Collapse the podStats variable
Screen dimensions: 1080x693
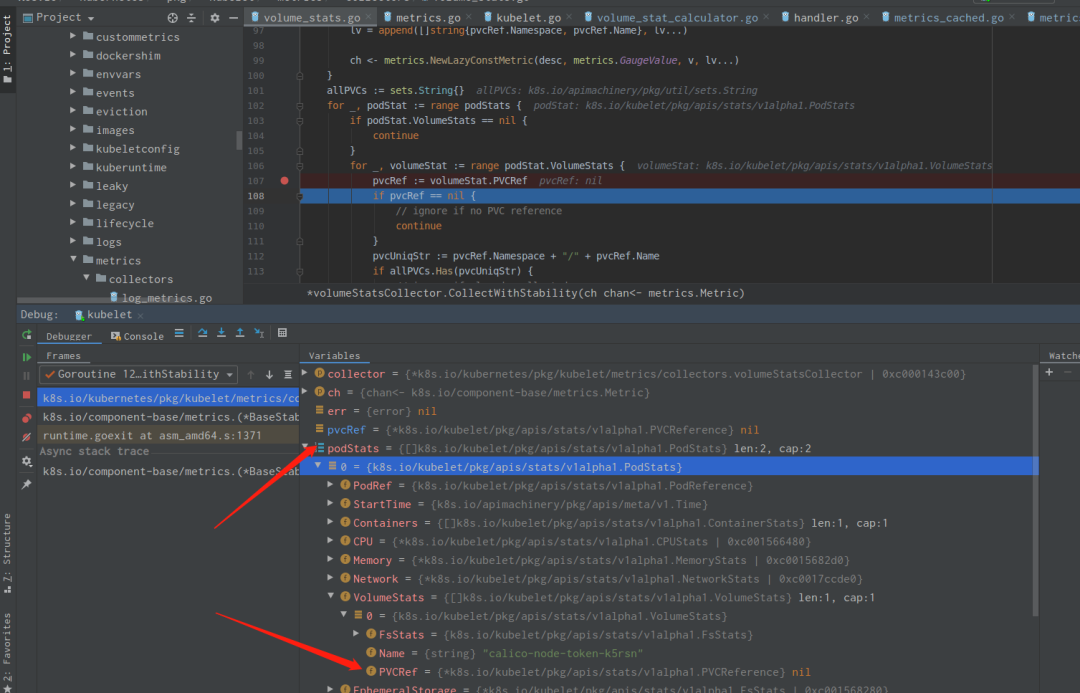(x=305, y=448)
